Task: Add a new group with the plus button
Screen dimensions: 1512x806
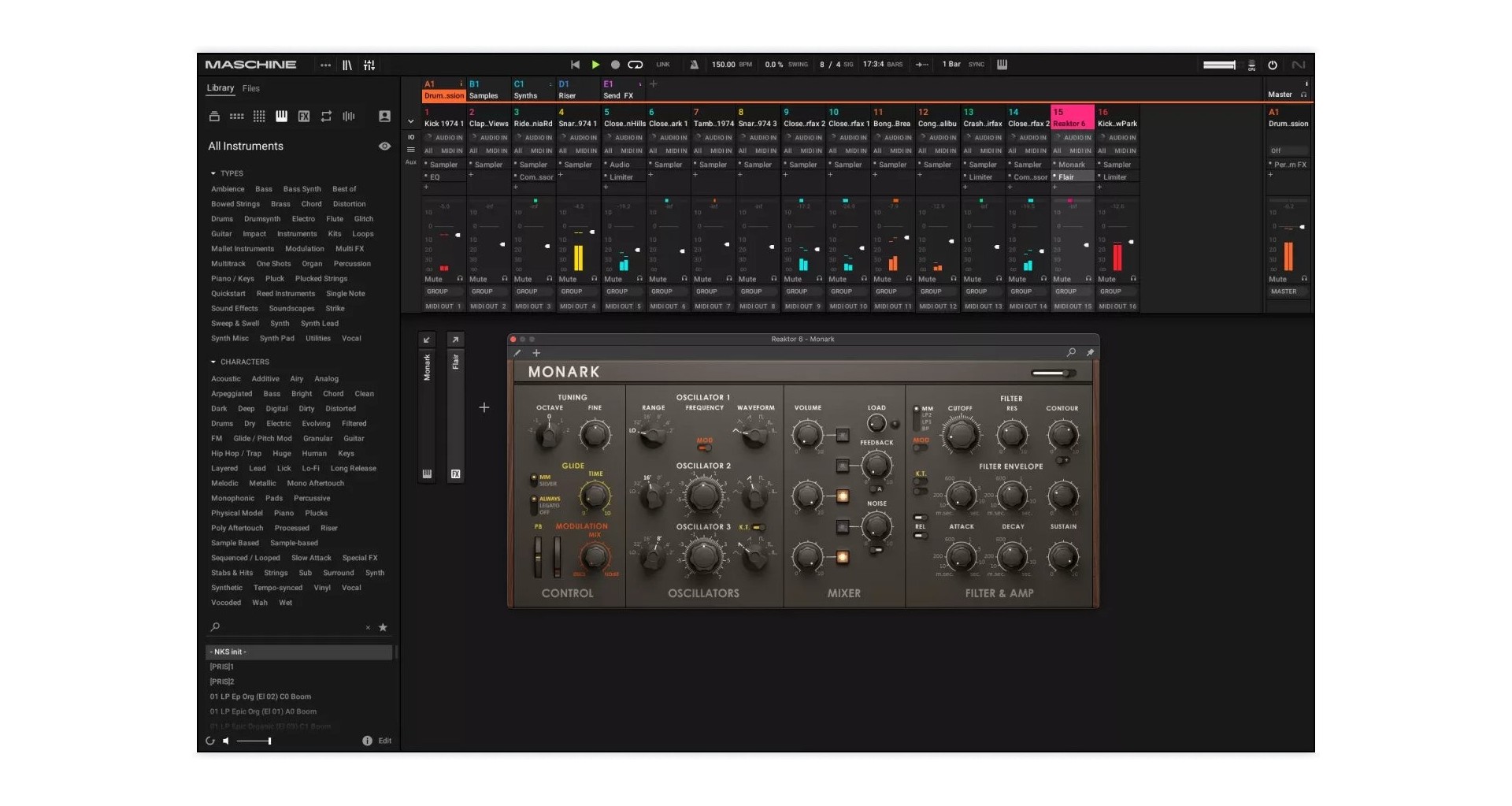Action: point(654,84)
